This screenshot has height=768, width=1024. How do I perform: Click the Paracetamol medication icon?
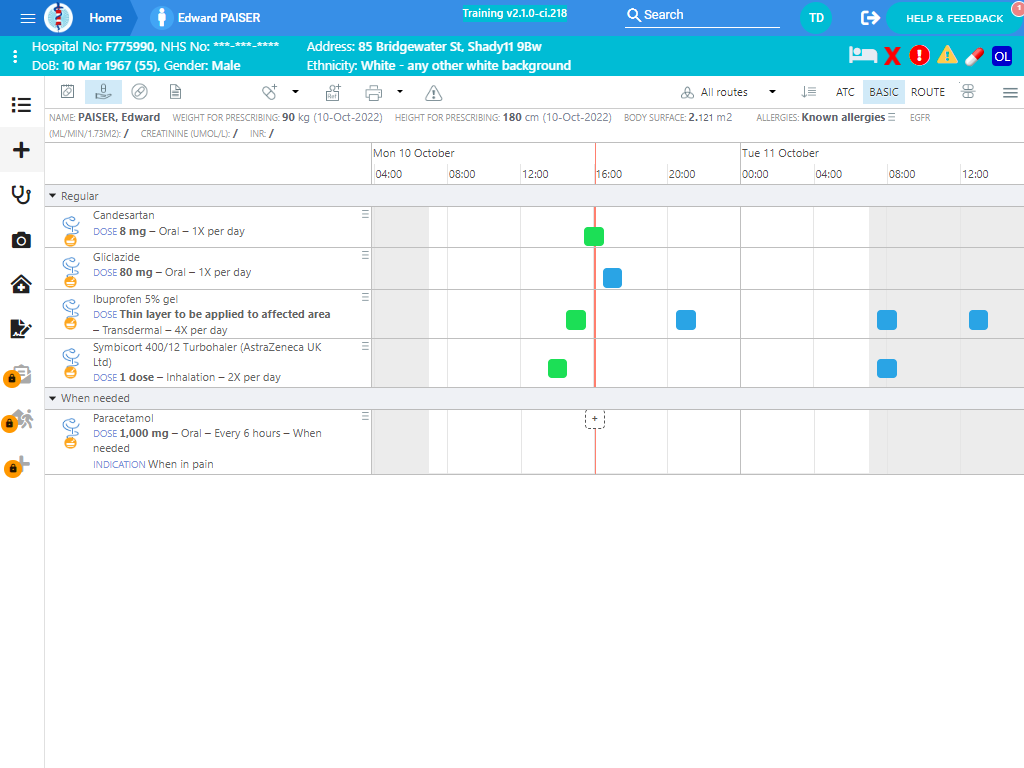click(71, 434)
